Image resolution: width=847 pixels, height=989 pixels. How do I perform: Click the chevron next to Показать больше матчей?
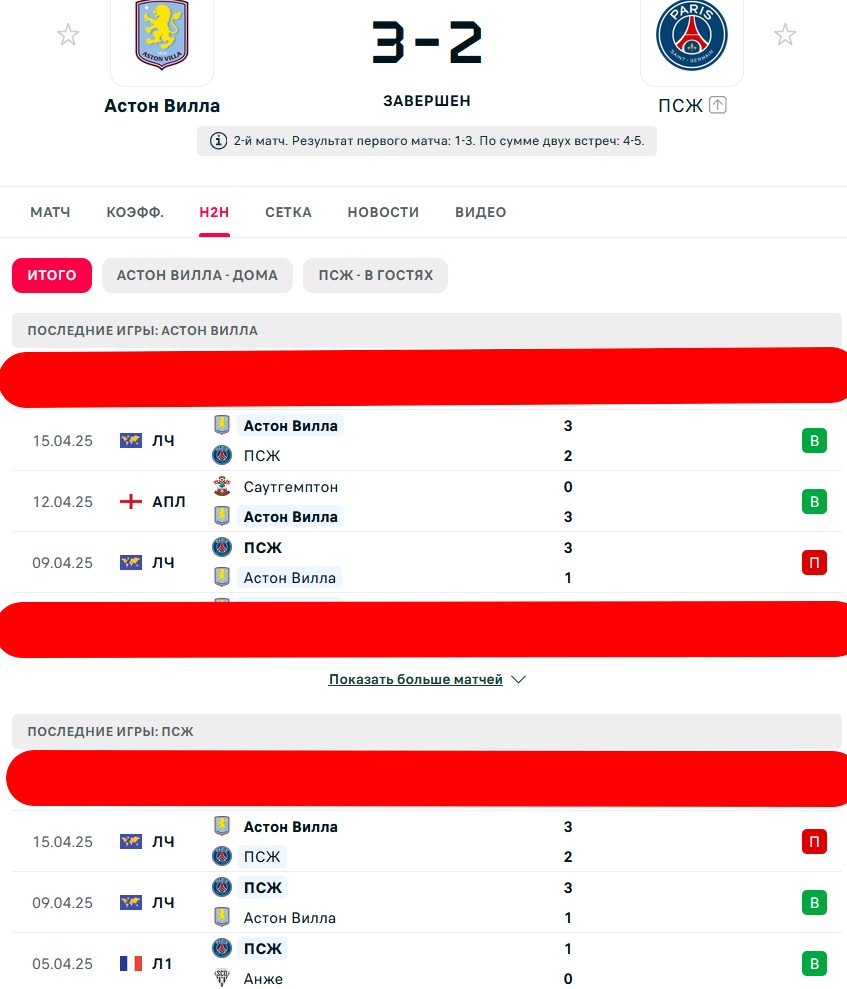point(518,679)
